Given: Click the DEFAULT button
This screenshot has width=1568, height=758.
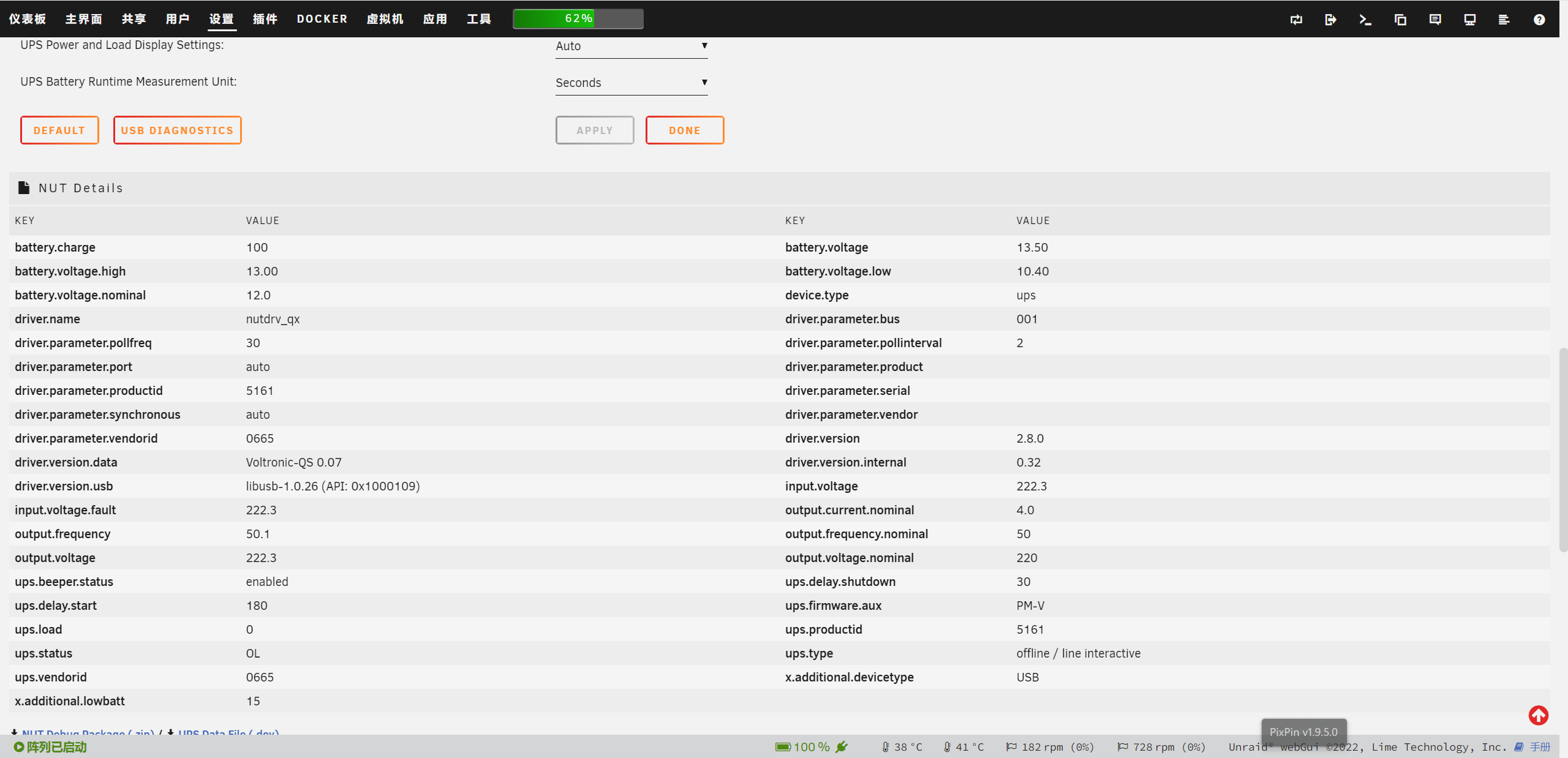Looking at the screenshot, I should click(x=59, y=130).
